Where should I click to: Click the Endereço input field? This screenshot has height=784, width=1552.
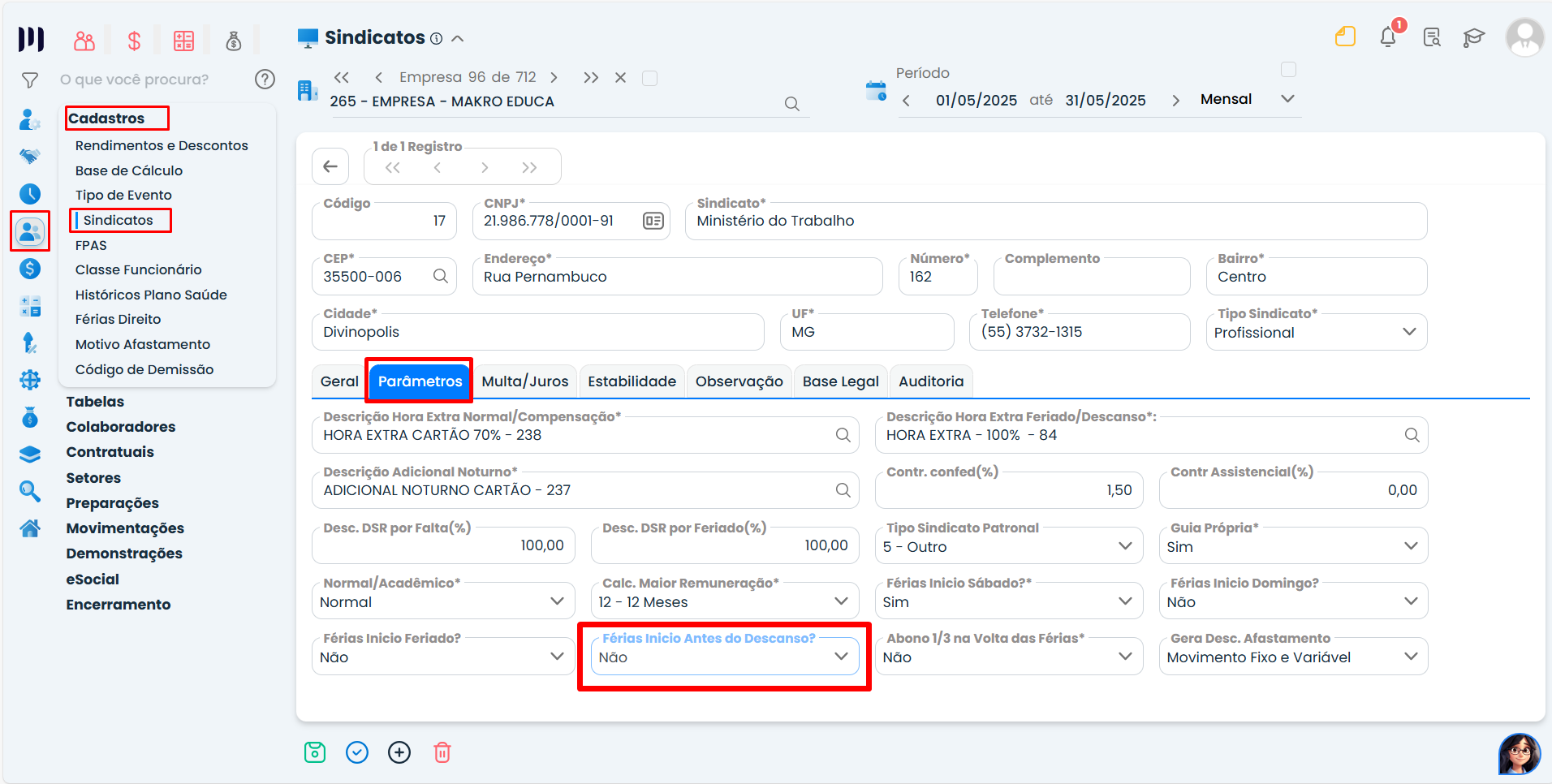677,277
